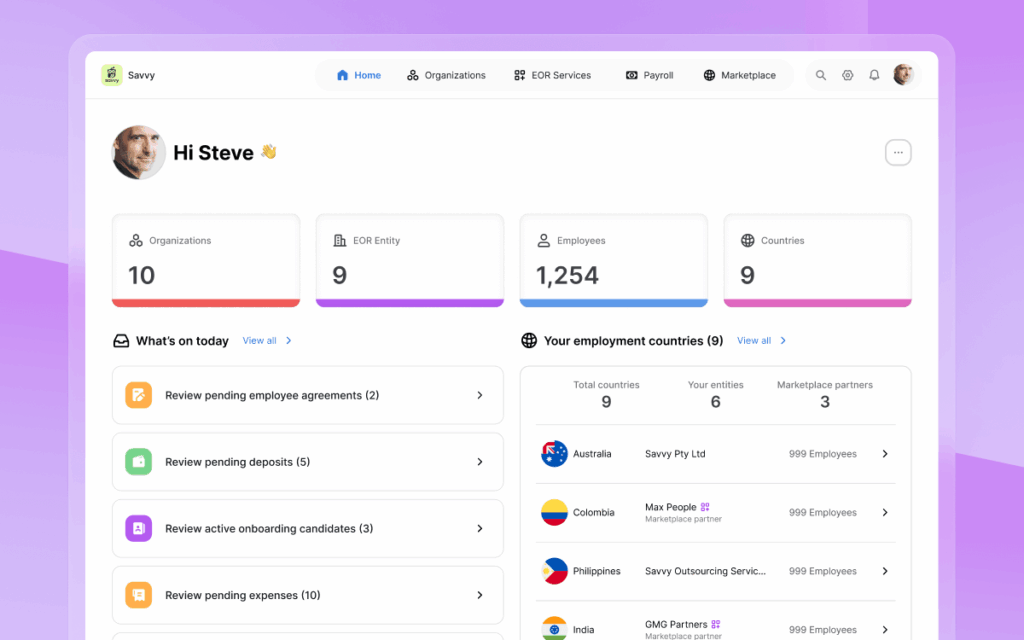The image size is (1024, 640).
Task: Click the green pending deposits wallet icon
Action: tap(138, 462)
